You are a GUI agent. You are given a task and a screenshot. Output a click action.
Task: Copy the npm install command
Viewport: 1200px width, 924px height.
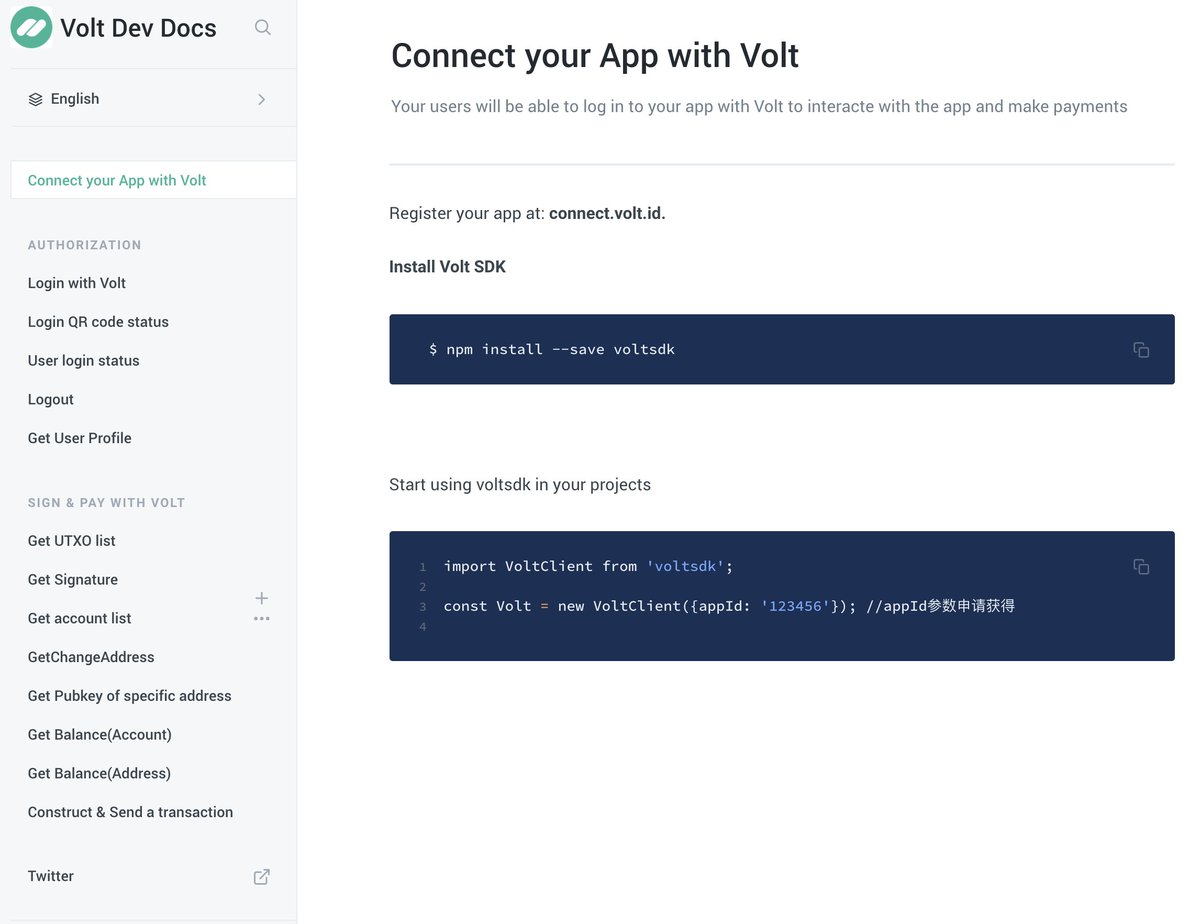tap(1141, 350)
